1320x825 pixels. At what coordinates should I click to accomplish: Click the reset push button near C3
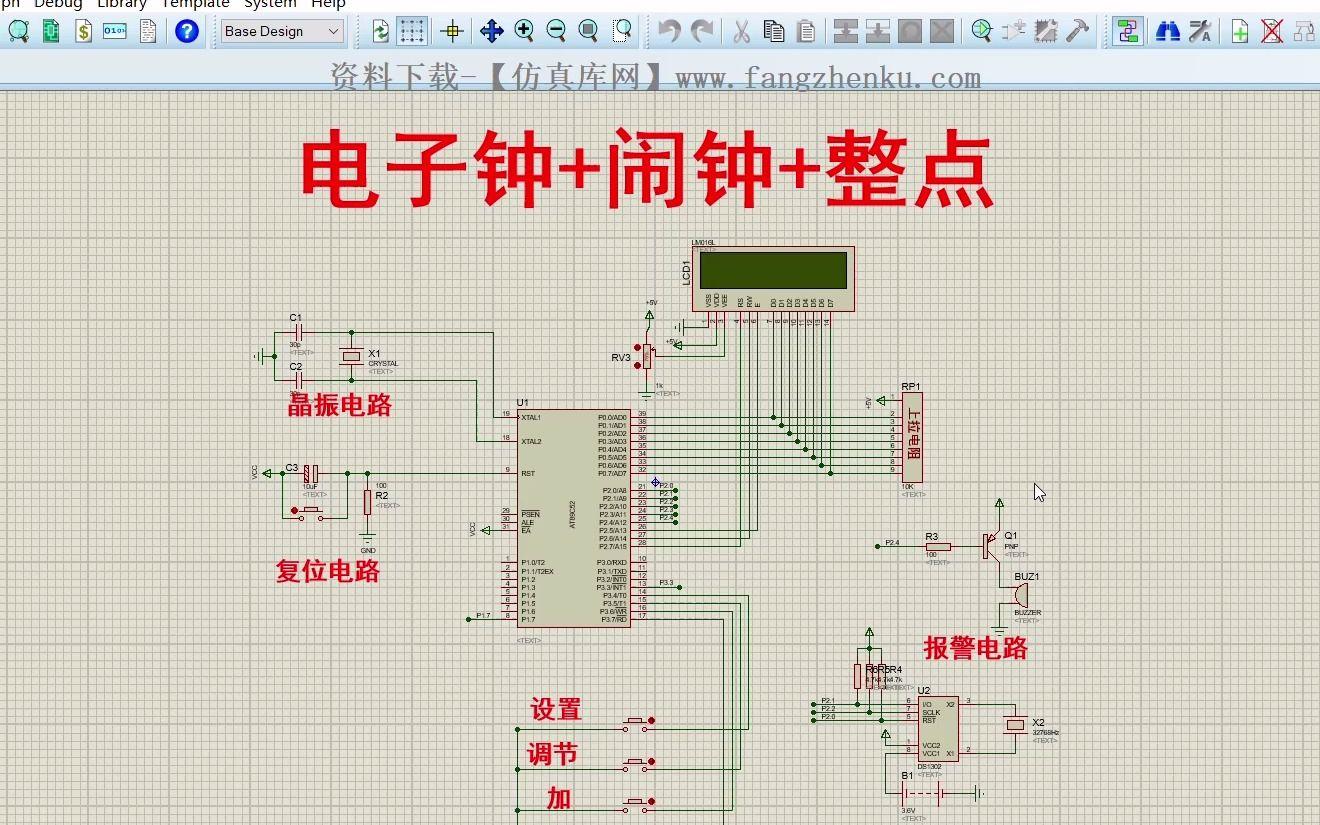coord(308,512)
